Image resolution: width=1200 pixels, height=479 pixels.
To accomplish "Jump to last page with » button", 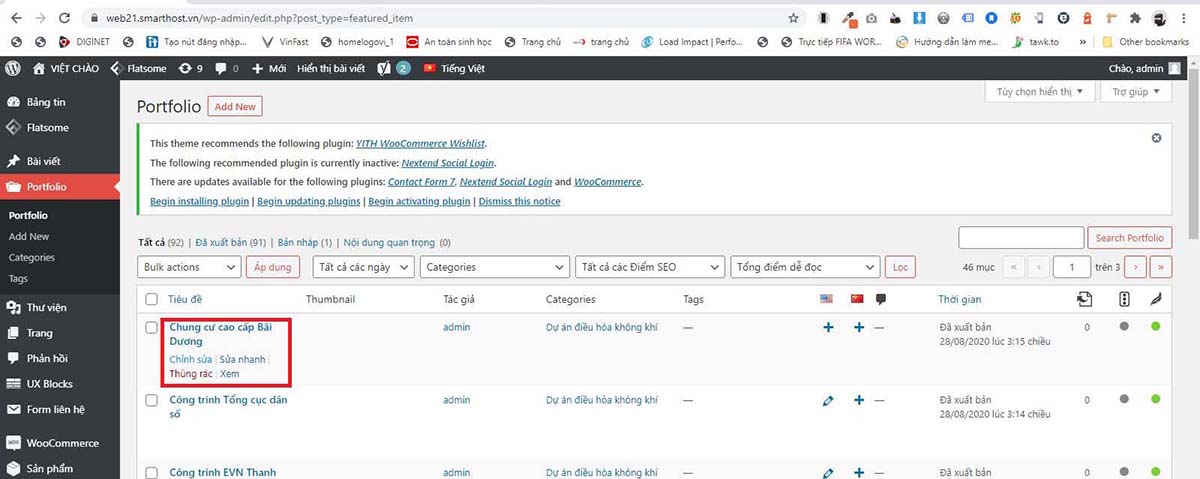I will (x=1161, y=267).
